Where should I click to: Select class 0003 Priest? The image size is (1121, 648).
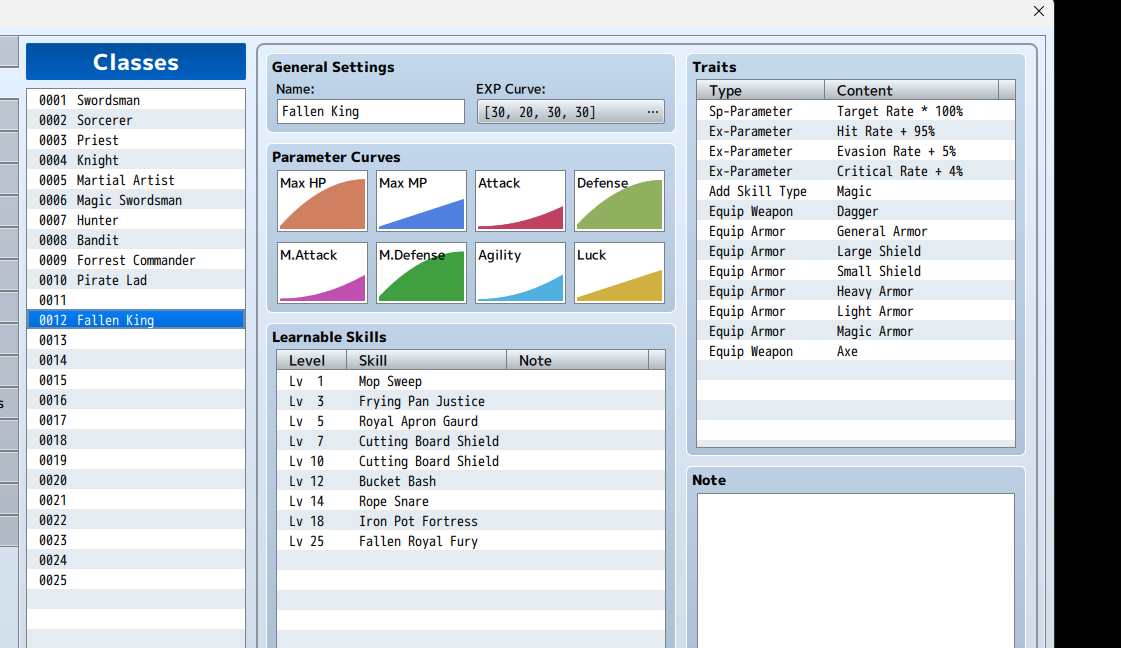(x=136, y=140)
